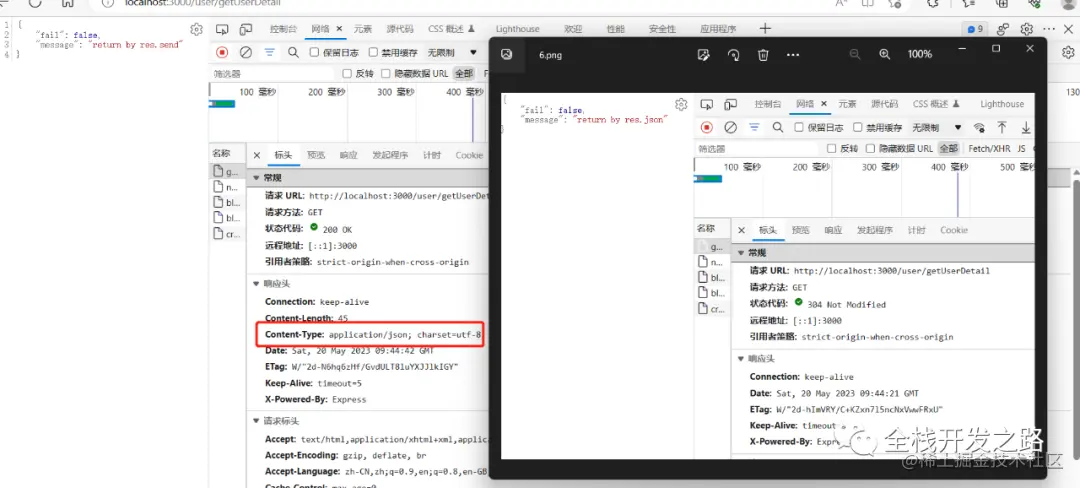Open the 性能 tab in browser DevTools
This screenshot has height=488, width=1080.
coord(615,29)
